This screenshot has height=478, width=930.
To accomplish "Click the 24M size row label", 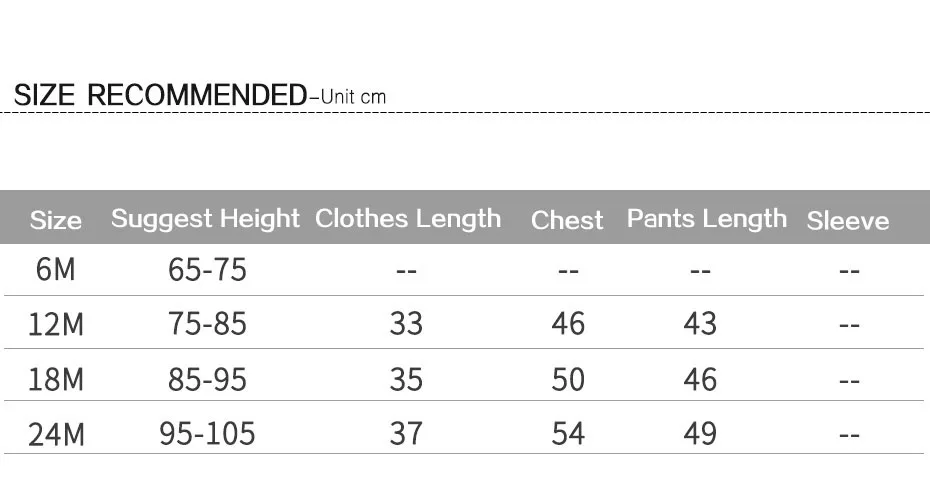I will click(56, 434).
